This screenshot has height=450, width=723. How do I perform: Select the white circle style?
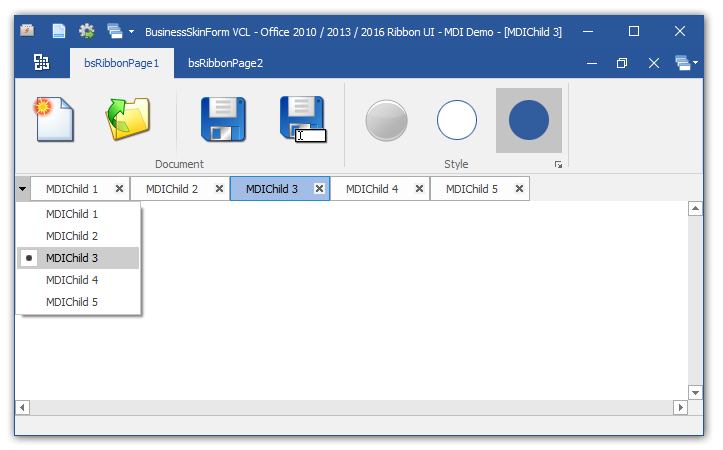457,120
